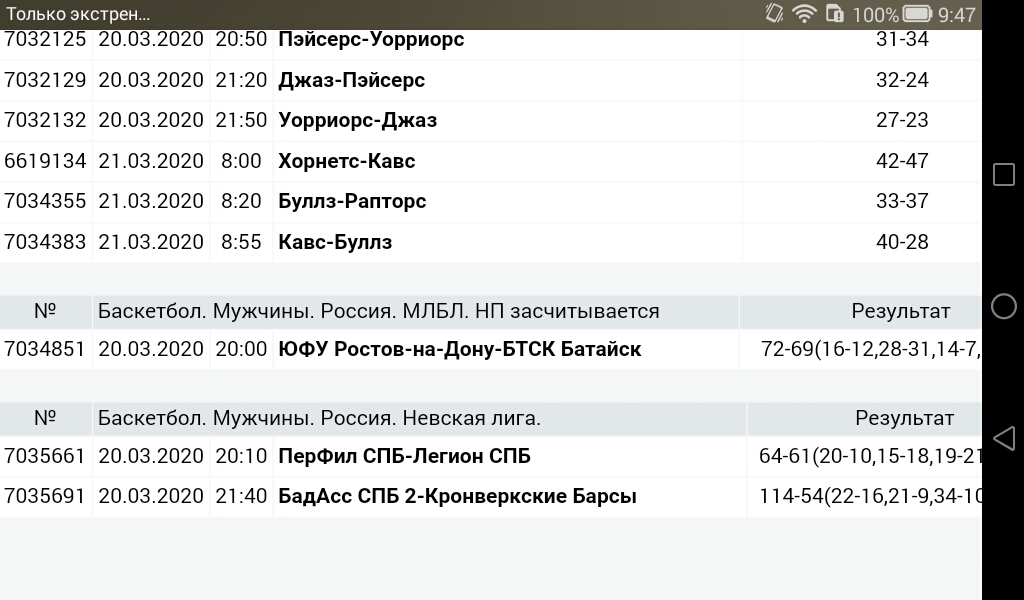Select the Буллз-Рапторс match
This screenshot has width=1024, height=600.
[x=490, y=202]
